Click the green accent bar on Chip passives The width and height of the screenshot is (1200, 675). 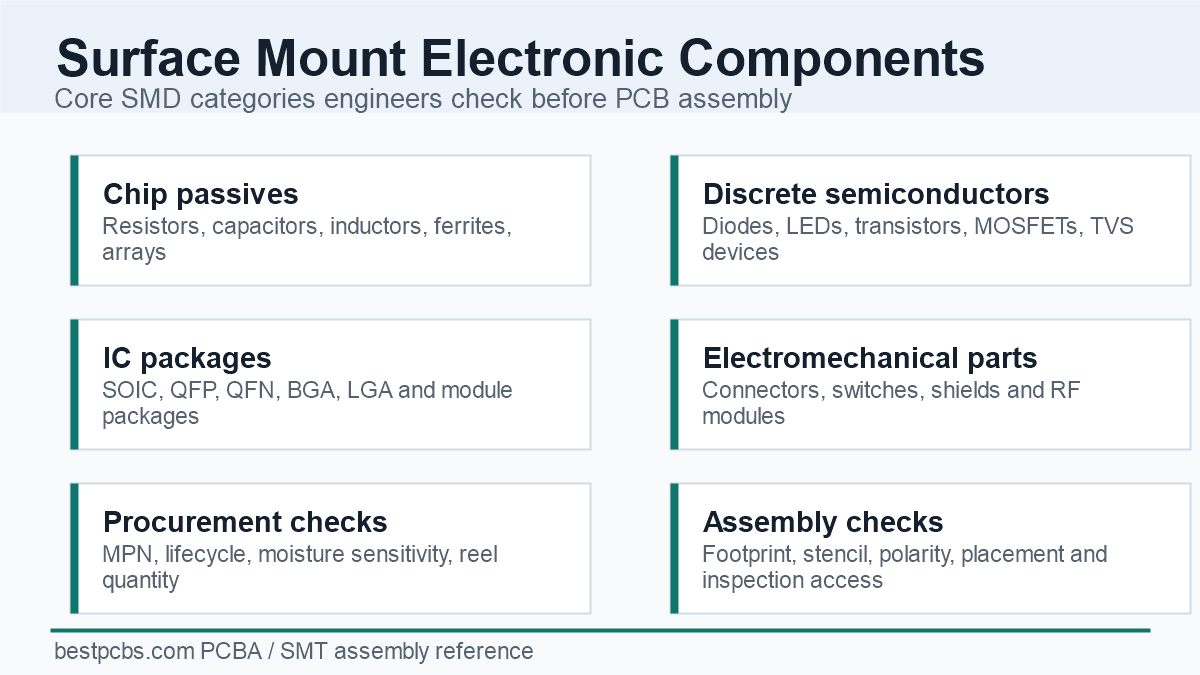[74, 220]
